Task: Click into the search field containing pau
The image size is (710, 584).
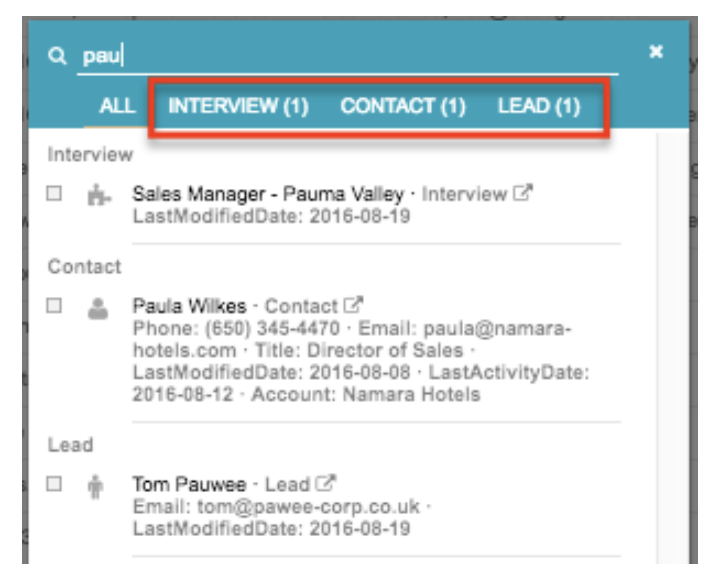Action: 348,57
